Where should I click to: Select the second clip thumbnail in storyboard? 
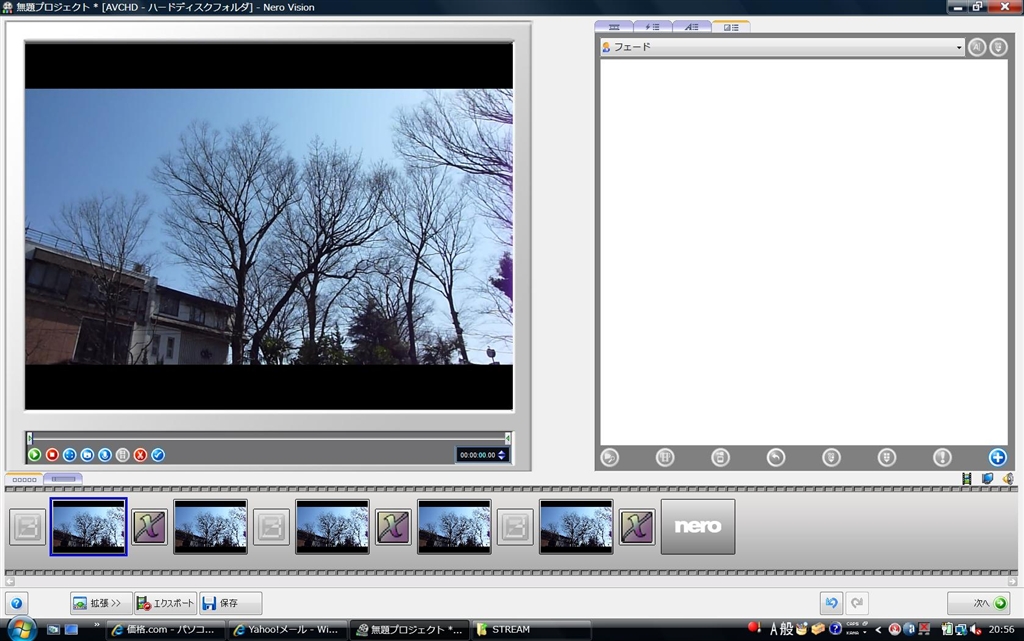(210, 527)
